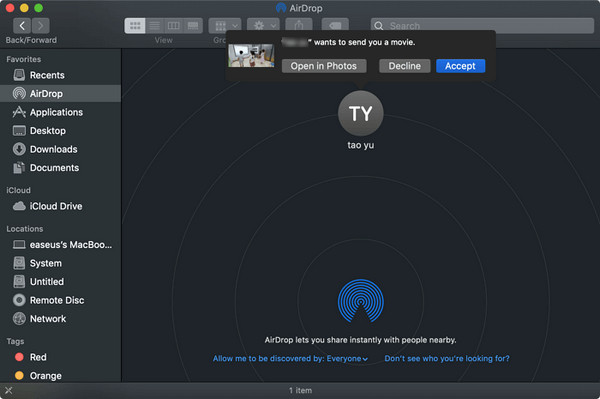Image resolution: width=600 pixels, height=399 pixels.
Task: Open iCloud Drive in sidebar
Action: tap(60, 206)
